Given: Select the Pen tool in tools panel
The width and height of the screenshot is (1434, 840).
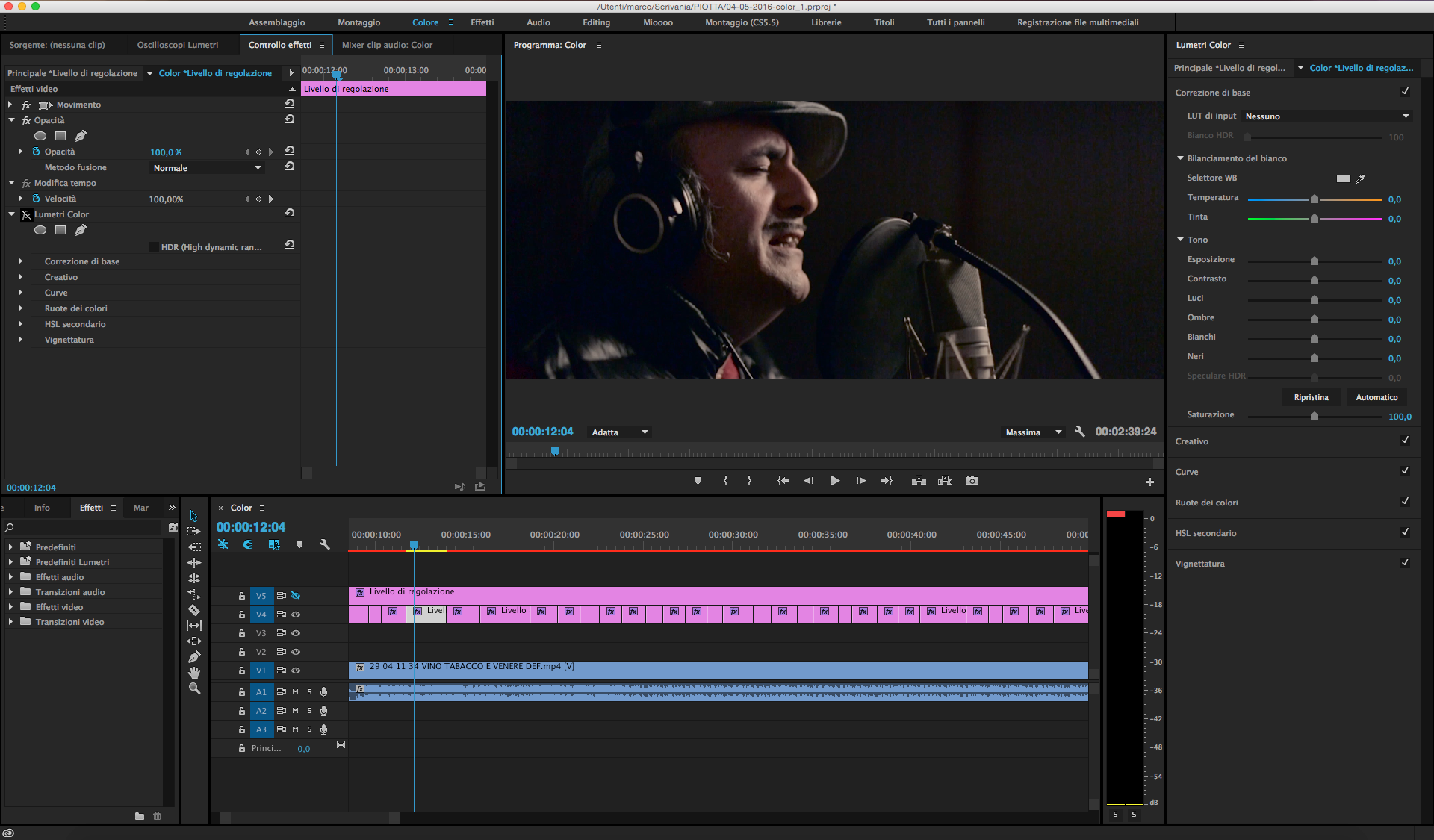Looking at the screenshot, I should [194, 657].
